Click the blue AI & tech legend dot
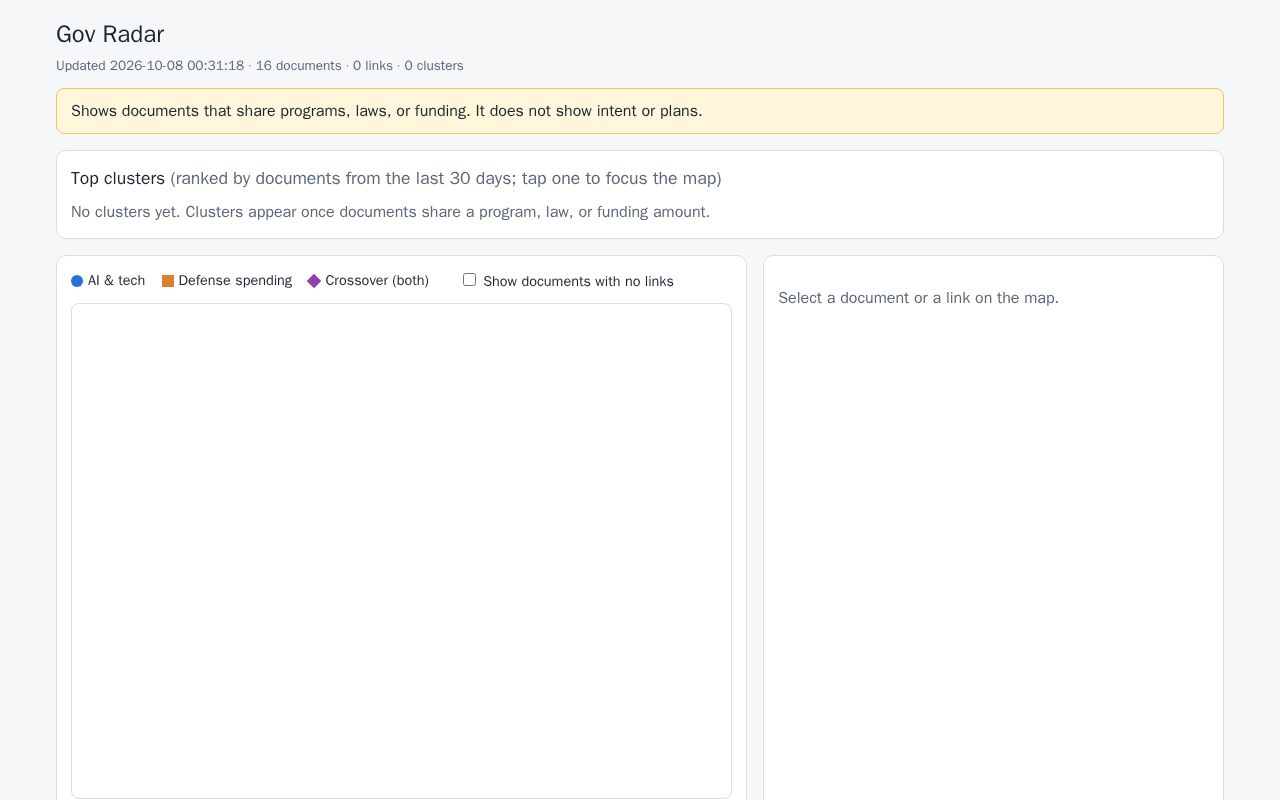 77,281
